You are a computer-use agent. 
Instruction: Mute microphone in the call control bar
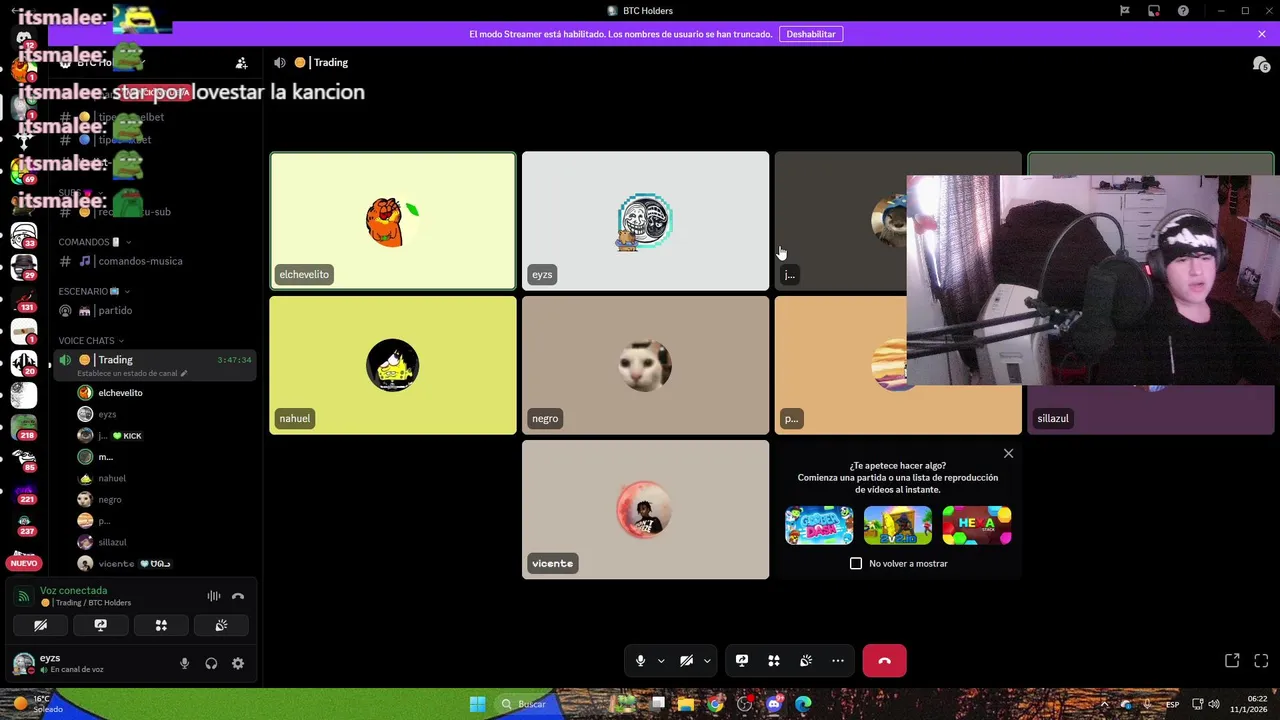coord(641,661)
